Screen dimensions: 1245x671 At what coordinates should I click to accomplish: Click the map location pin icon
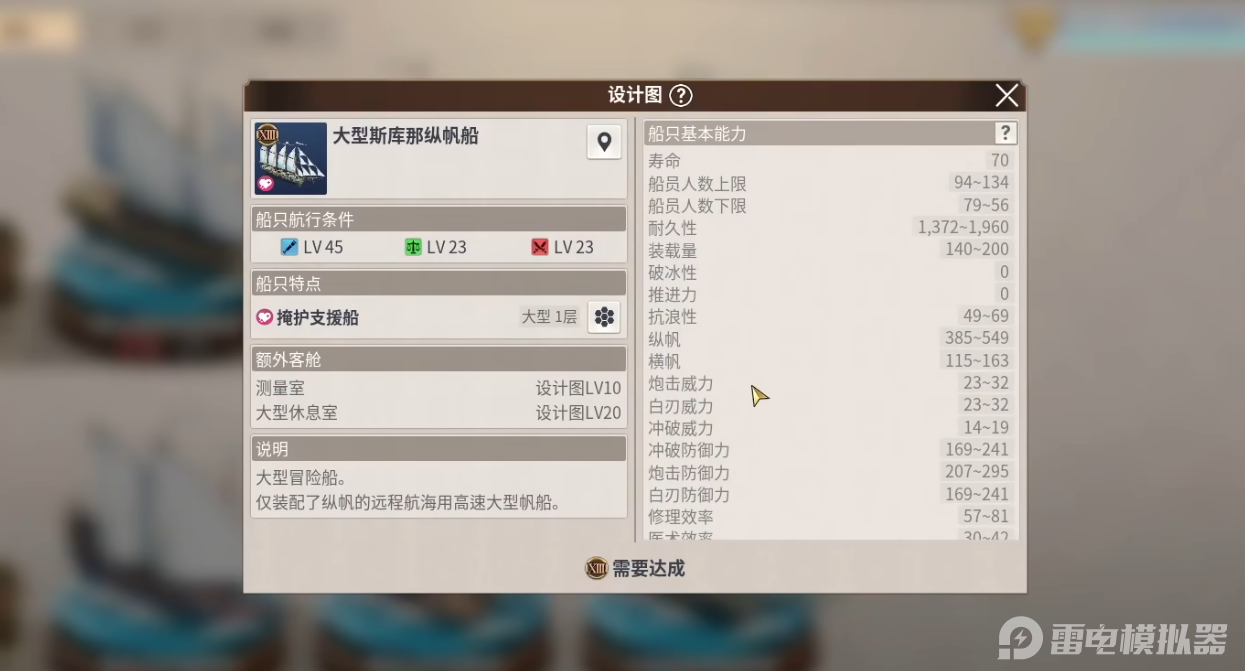[604, 142]
